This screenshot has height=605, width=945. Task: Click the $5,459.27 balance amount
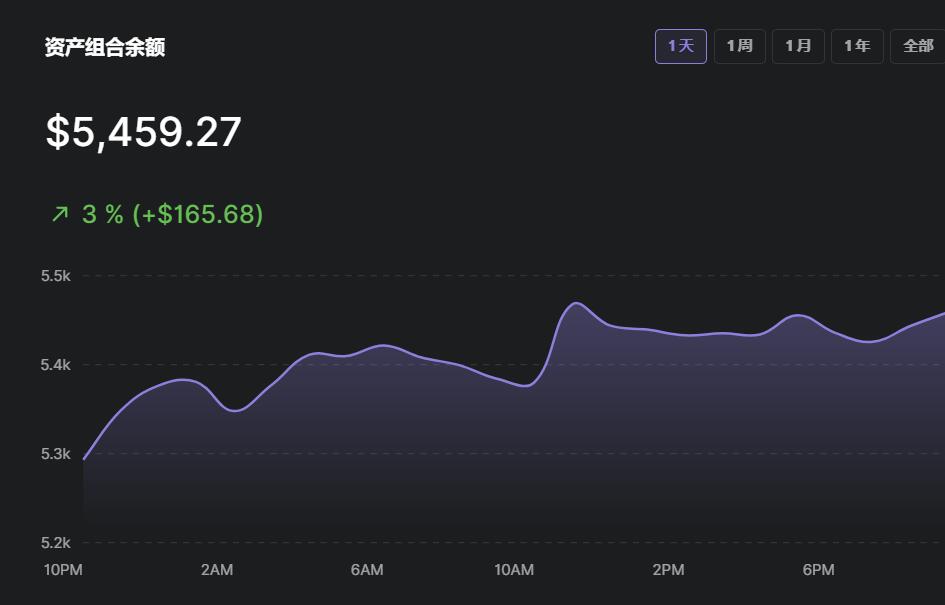click(x=143, y=133)
